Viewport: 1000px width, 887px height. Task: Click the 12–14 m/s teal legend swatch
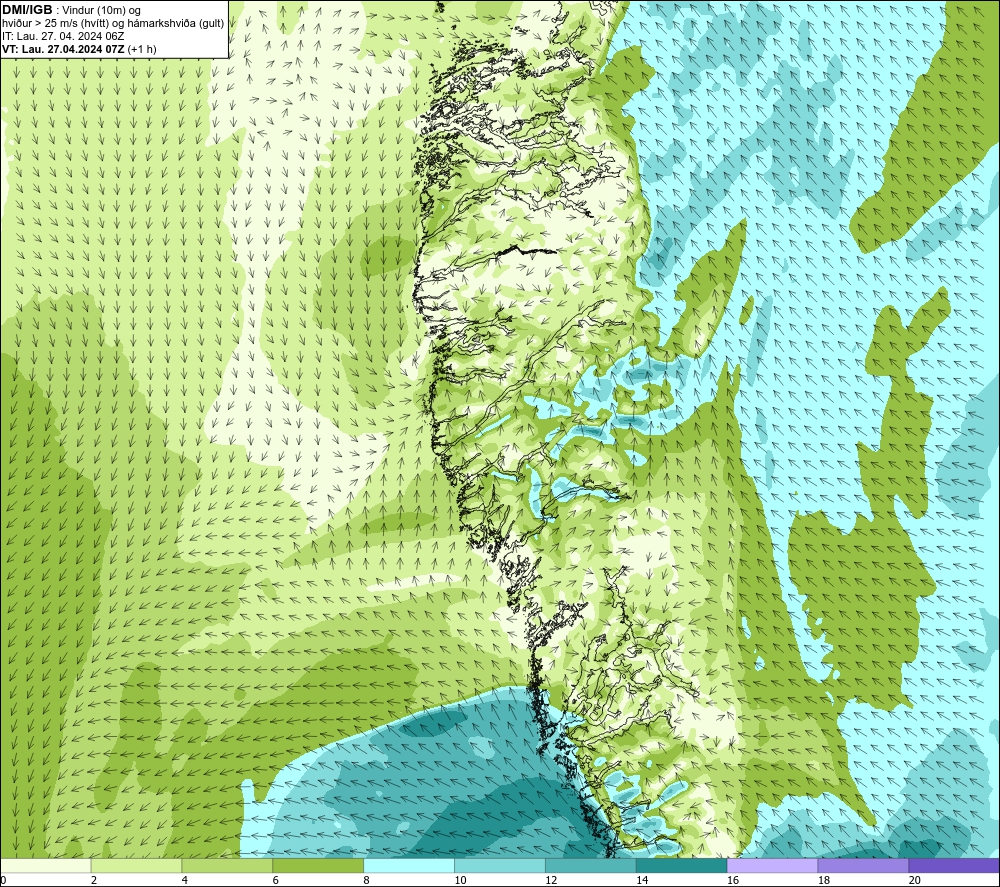(591, 865)
